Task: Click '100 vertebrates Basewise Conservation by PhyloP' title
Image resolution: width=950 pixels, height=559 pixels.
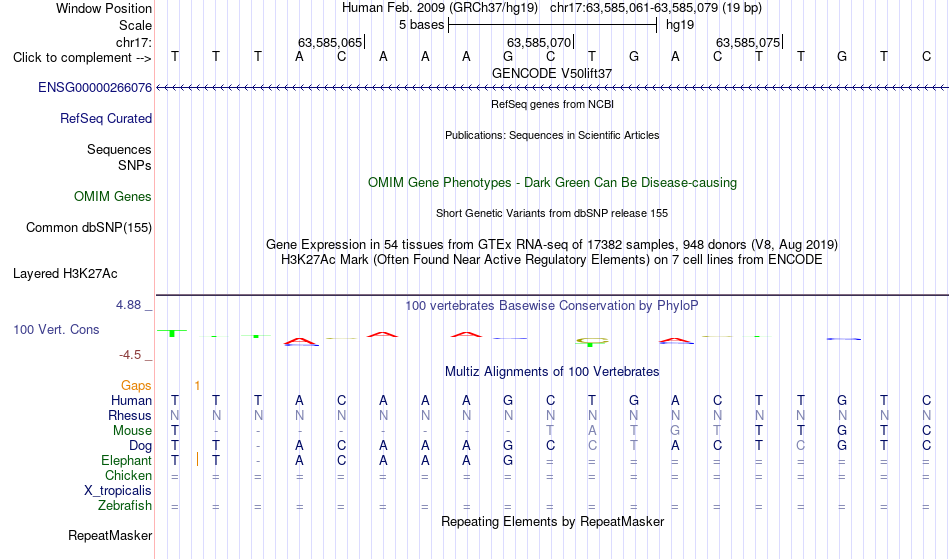Action: coord(552,305)
